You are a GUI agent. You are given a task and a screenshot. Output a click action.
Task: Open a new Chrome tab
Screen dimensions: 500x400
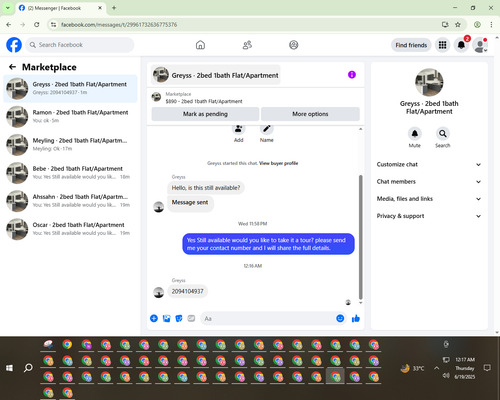pyautogui.click(x=114, y=8)
